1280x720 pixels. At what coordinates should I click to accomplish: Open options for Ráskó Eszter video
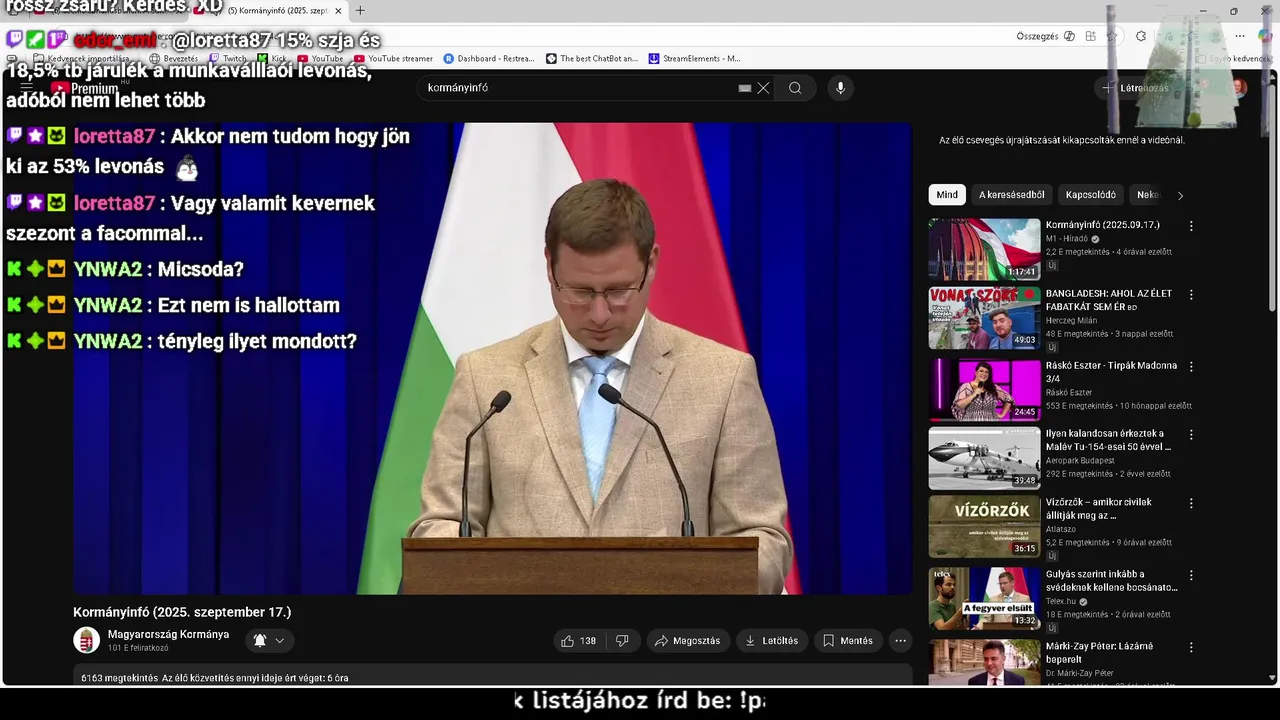(x=1190, y=367)
